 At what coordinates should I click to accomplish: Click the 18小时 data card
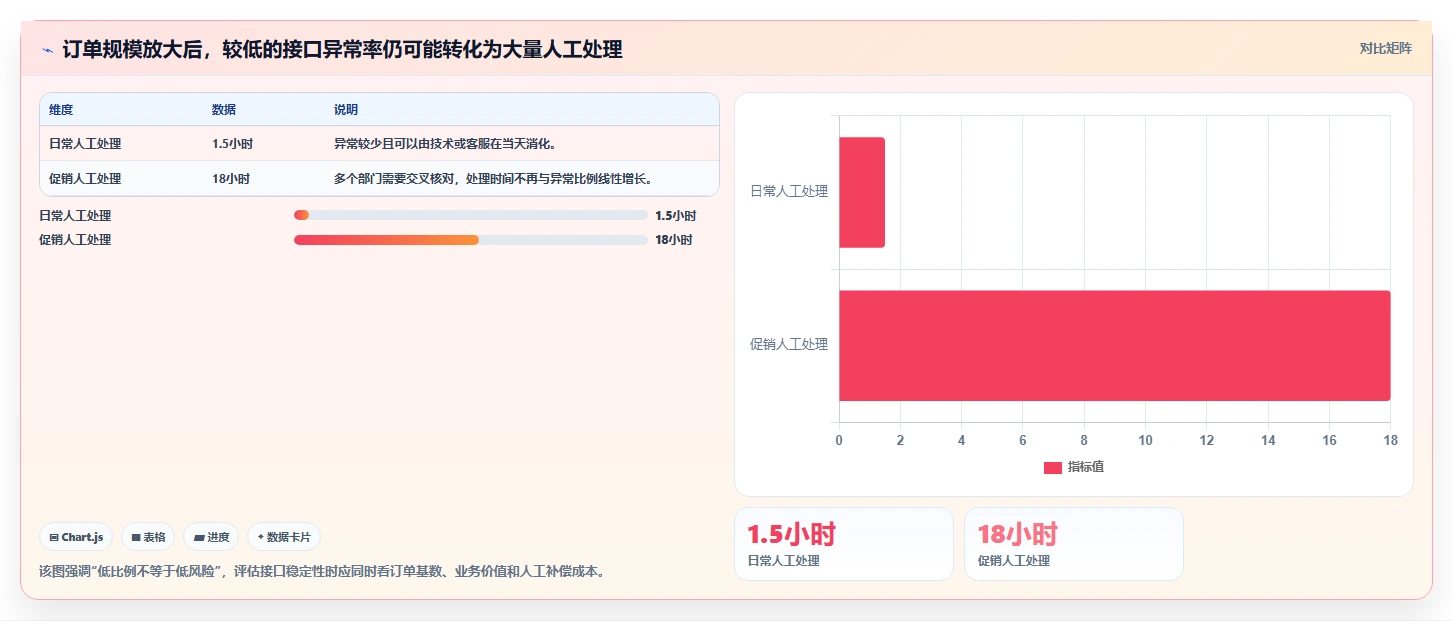coord(1074,544)
